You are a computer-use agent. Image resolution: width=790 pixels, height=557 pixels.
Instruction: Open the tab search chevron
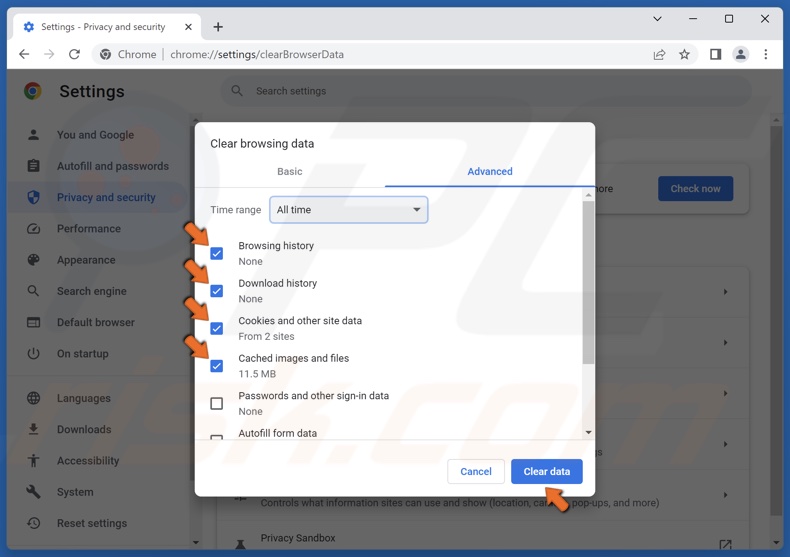point(657,19)
